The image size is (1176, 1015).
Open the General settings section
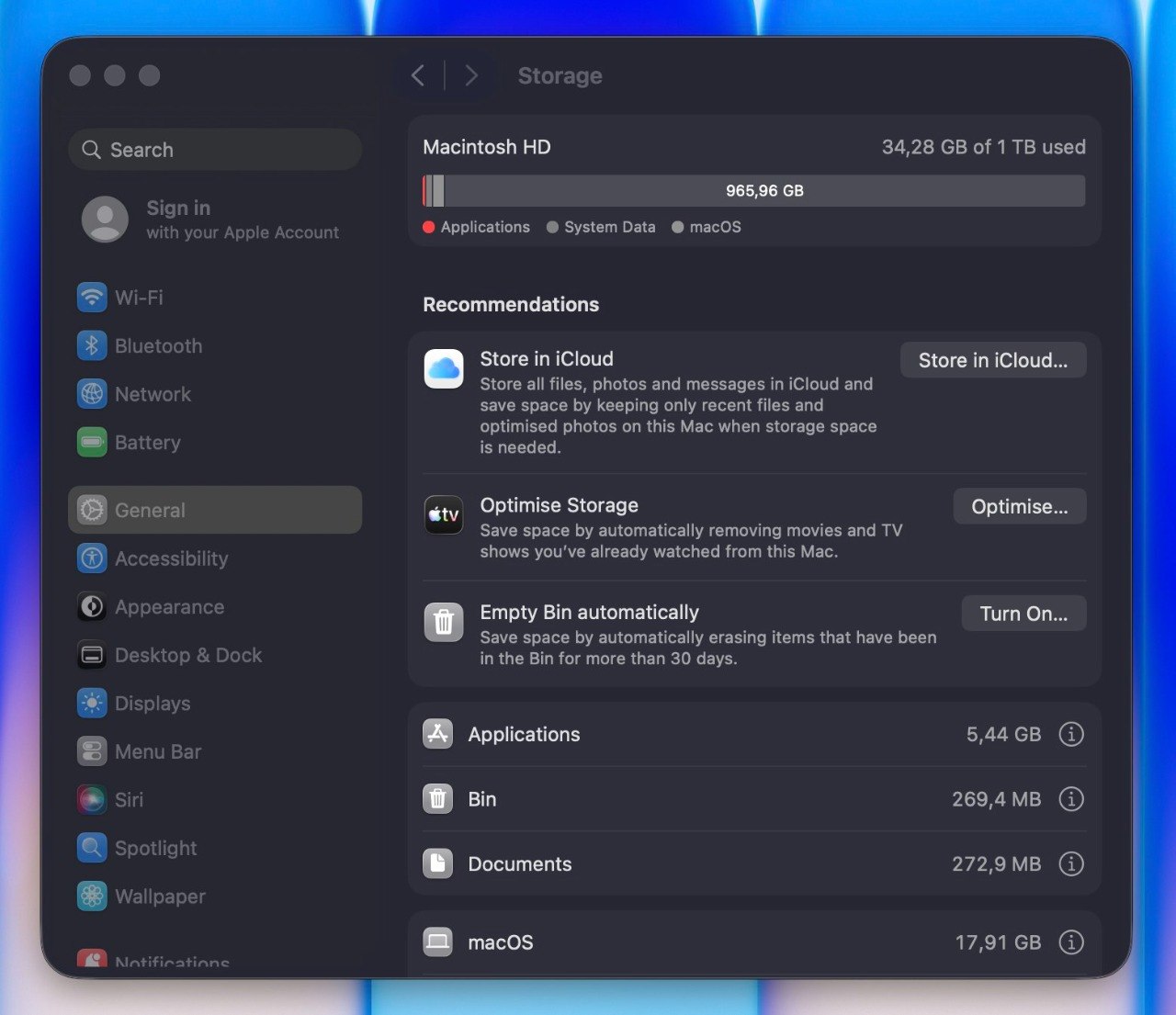(215, 510)
